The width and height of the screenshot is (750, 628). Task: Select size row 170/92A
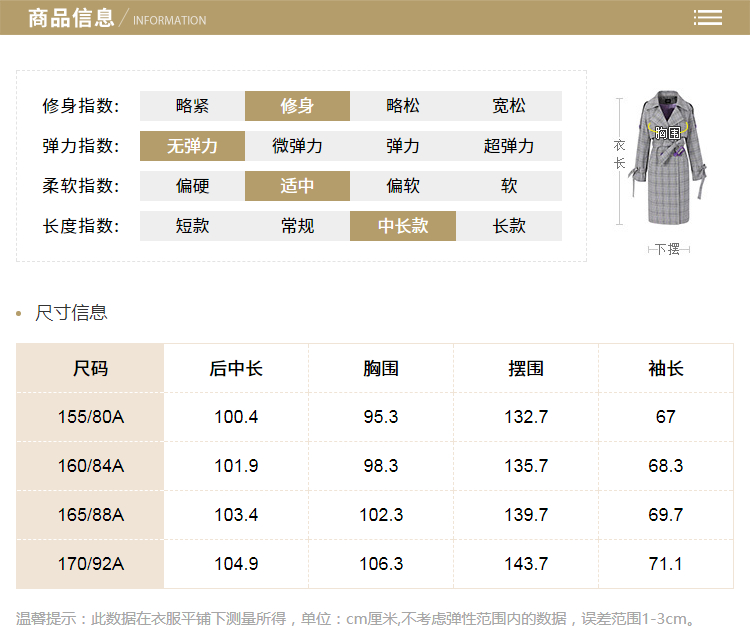(x=91, y=564)
